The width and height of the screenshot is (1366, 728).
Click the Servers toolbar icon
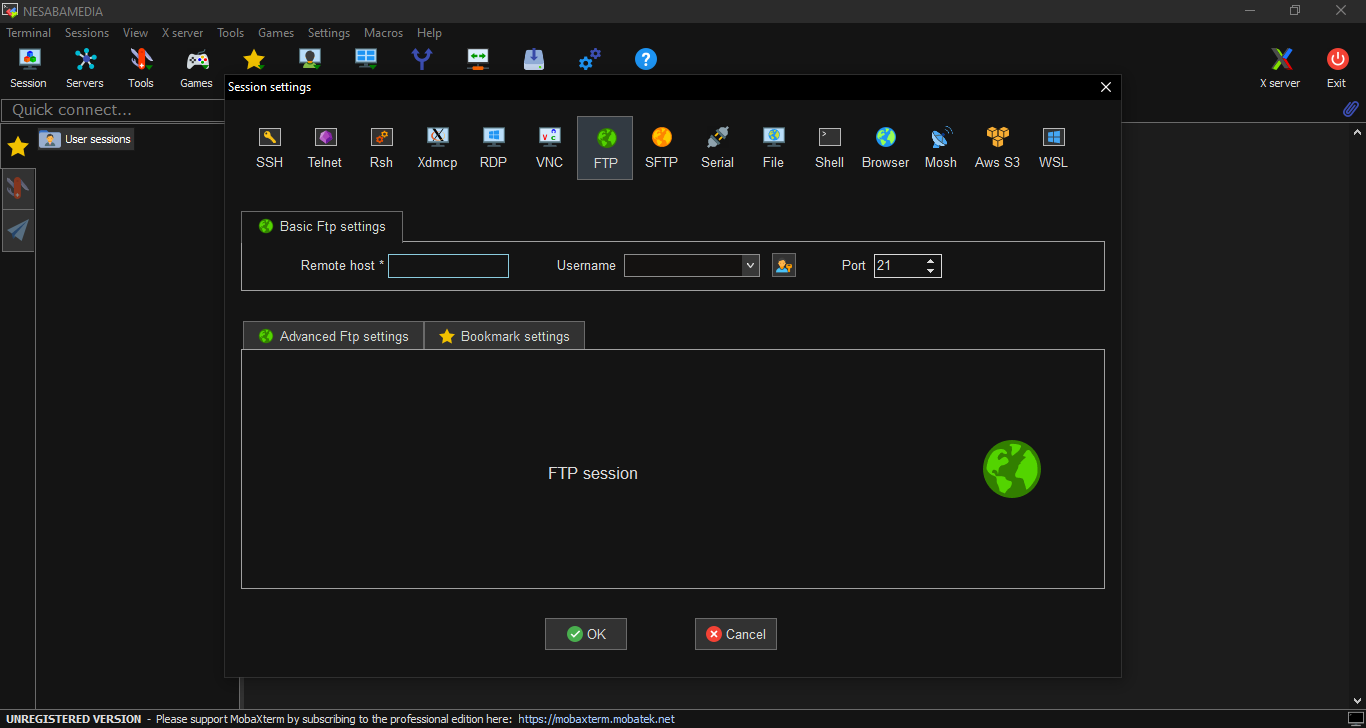point(85,68)
